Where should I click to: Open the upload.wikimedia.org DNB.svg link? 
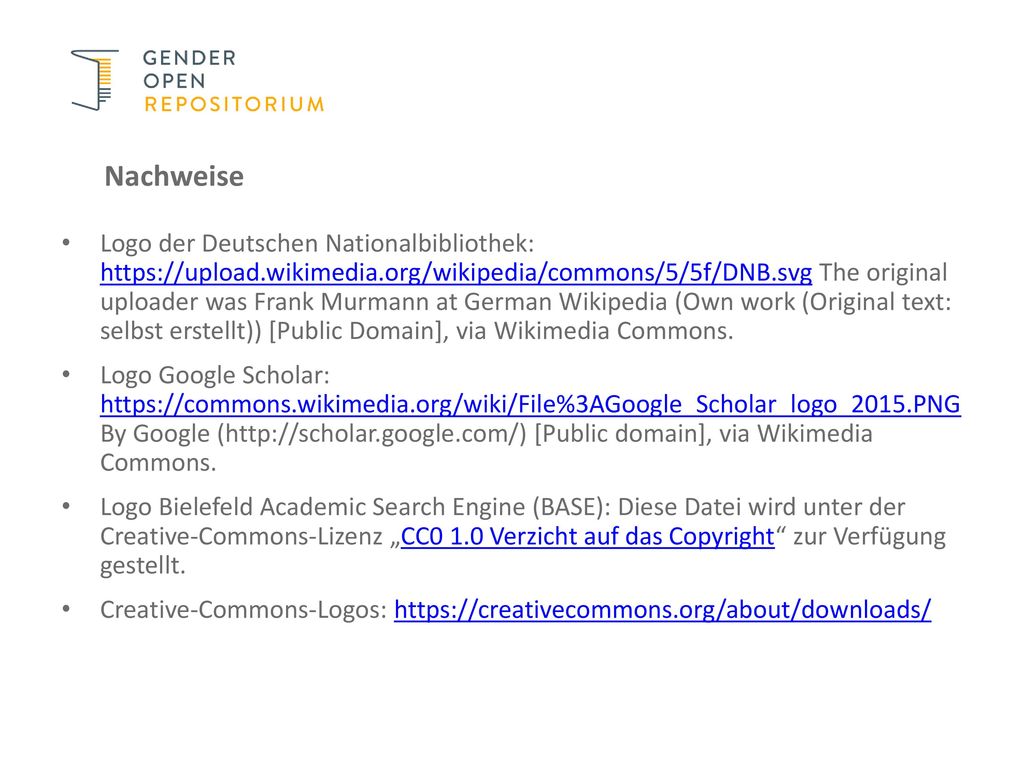[x=456, y=272]
